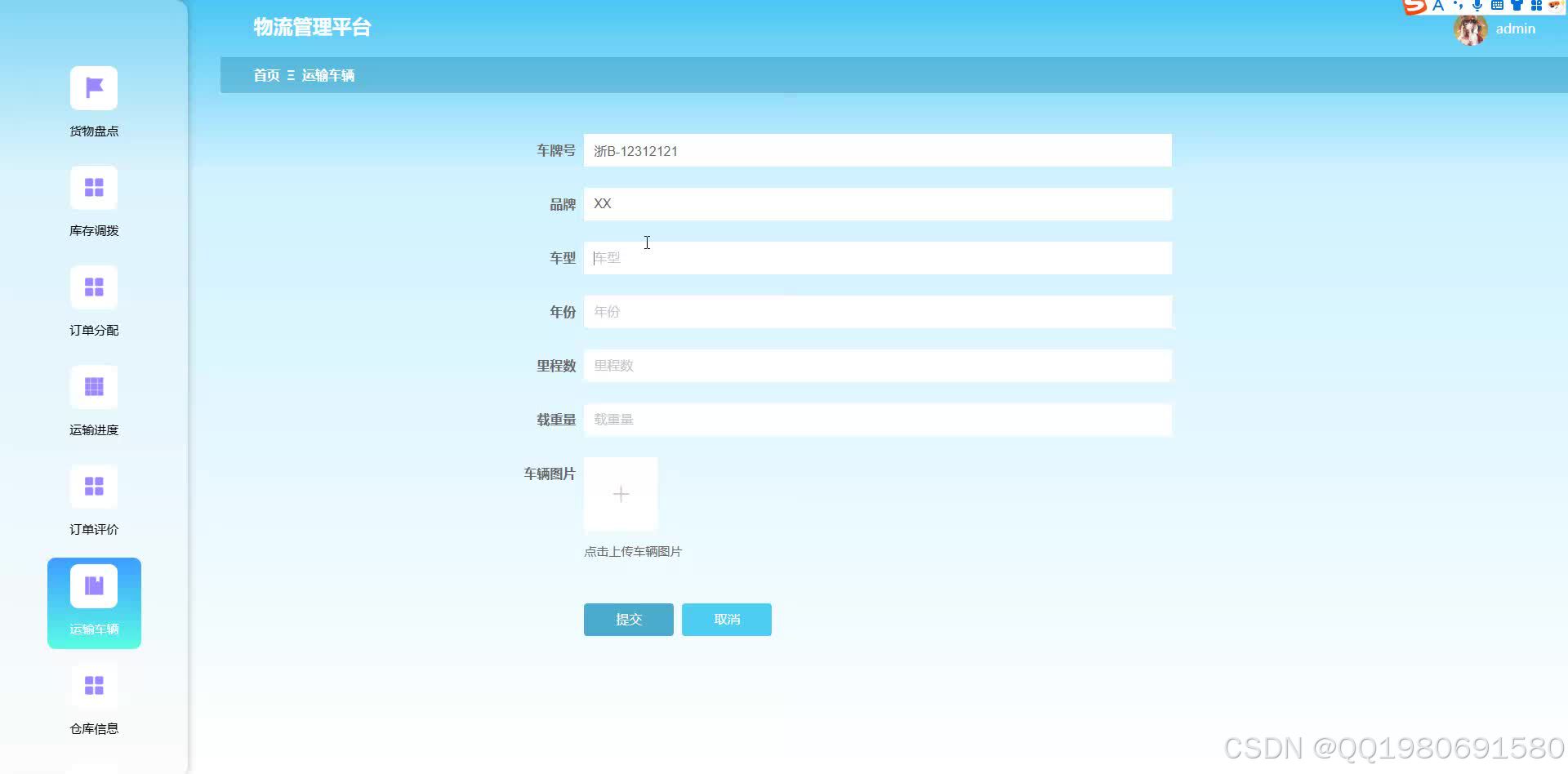The image size is (1568, 774).
Task: Focus the 载重量 input field
Action: pyautogui.click(x=878, y=420)
